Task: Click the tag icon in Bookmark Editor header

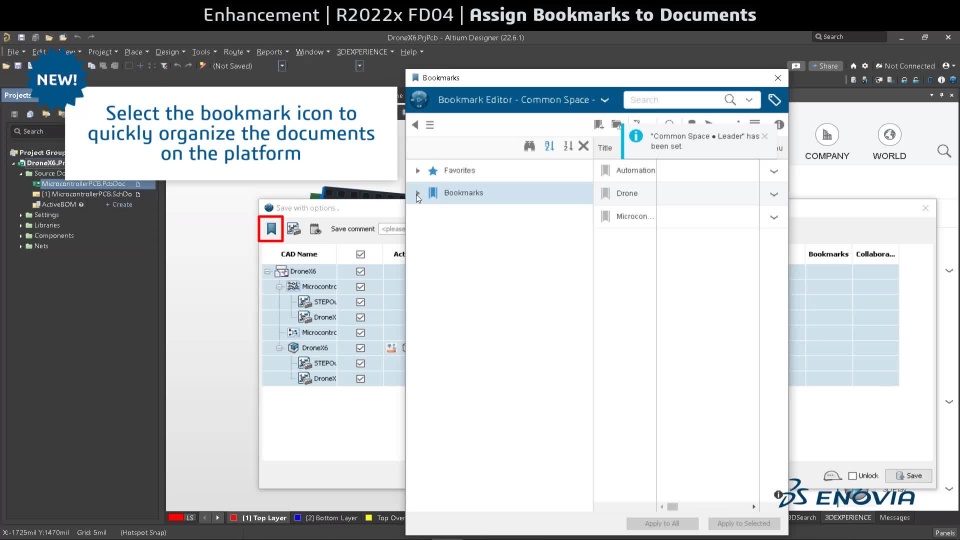Action: coord(774,100)
